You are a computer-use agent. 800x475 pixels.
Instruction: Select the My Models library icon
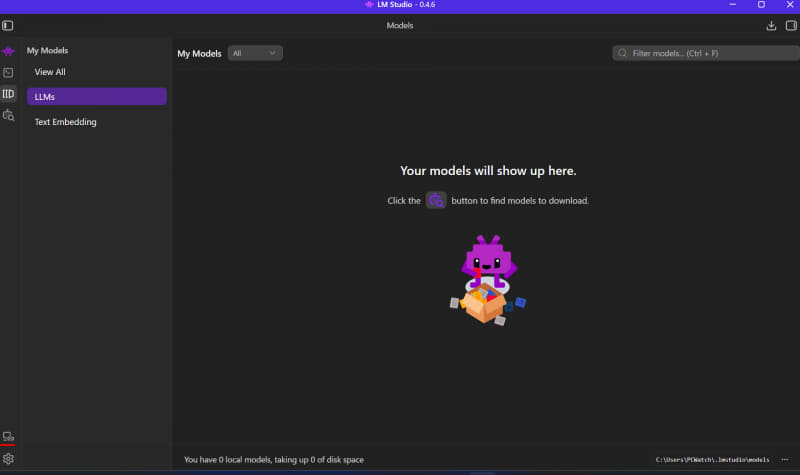click(x=8, y=94)
